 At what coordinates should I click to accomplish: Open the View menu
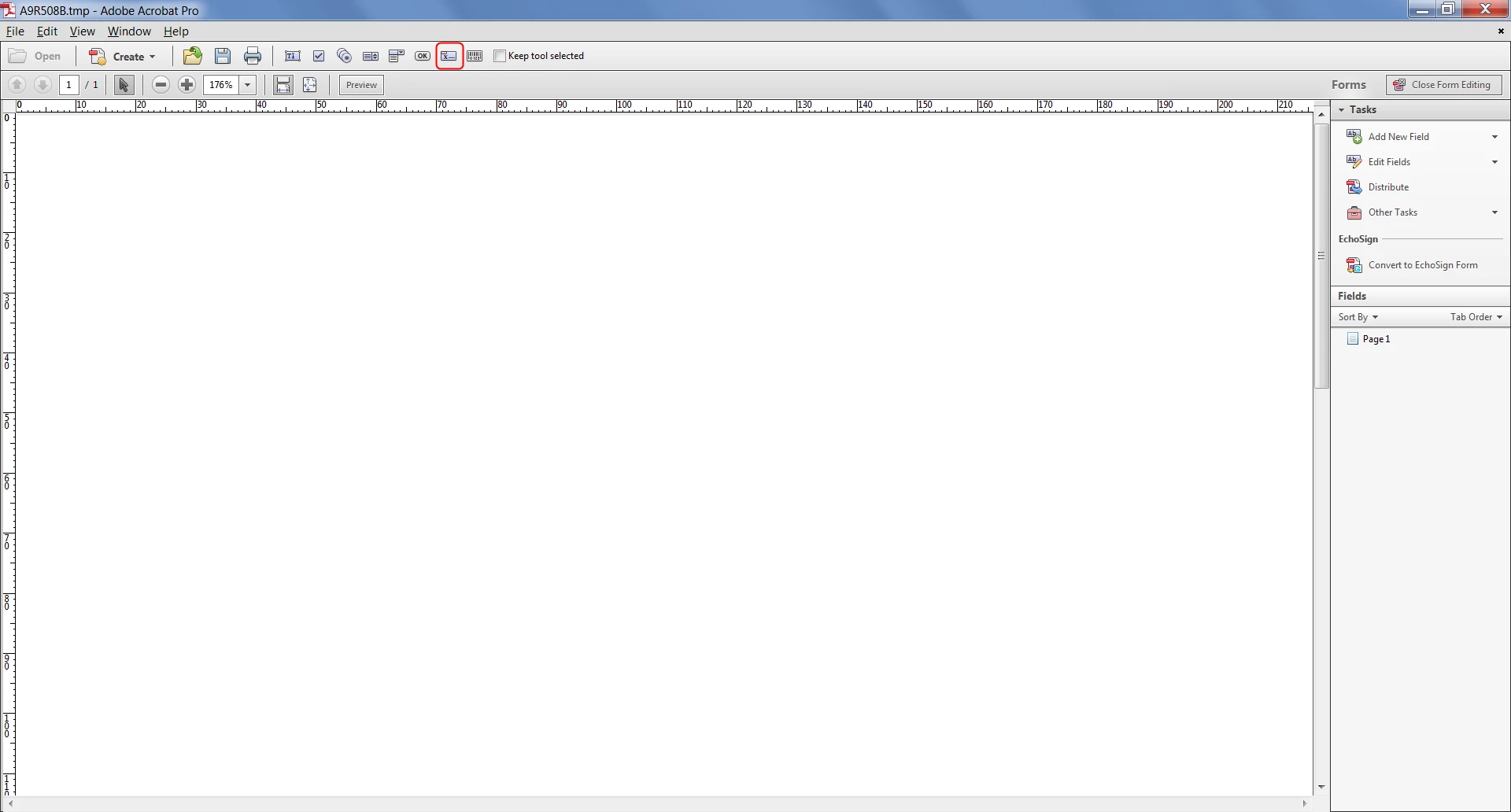point(82,31)
